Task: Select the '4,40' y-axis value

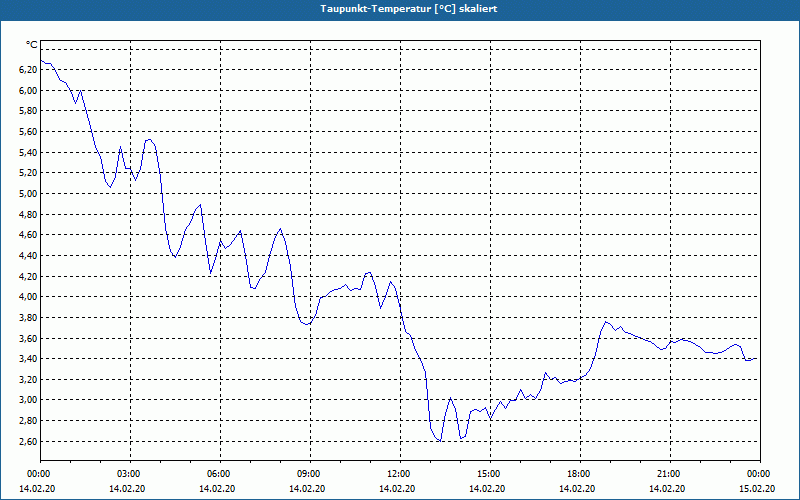Action: tap(29, 255)
